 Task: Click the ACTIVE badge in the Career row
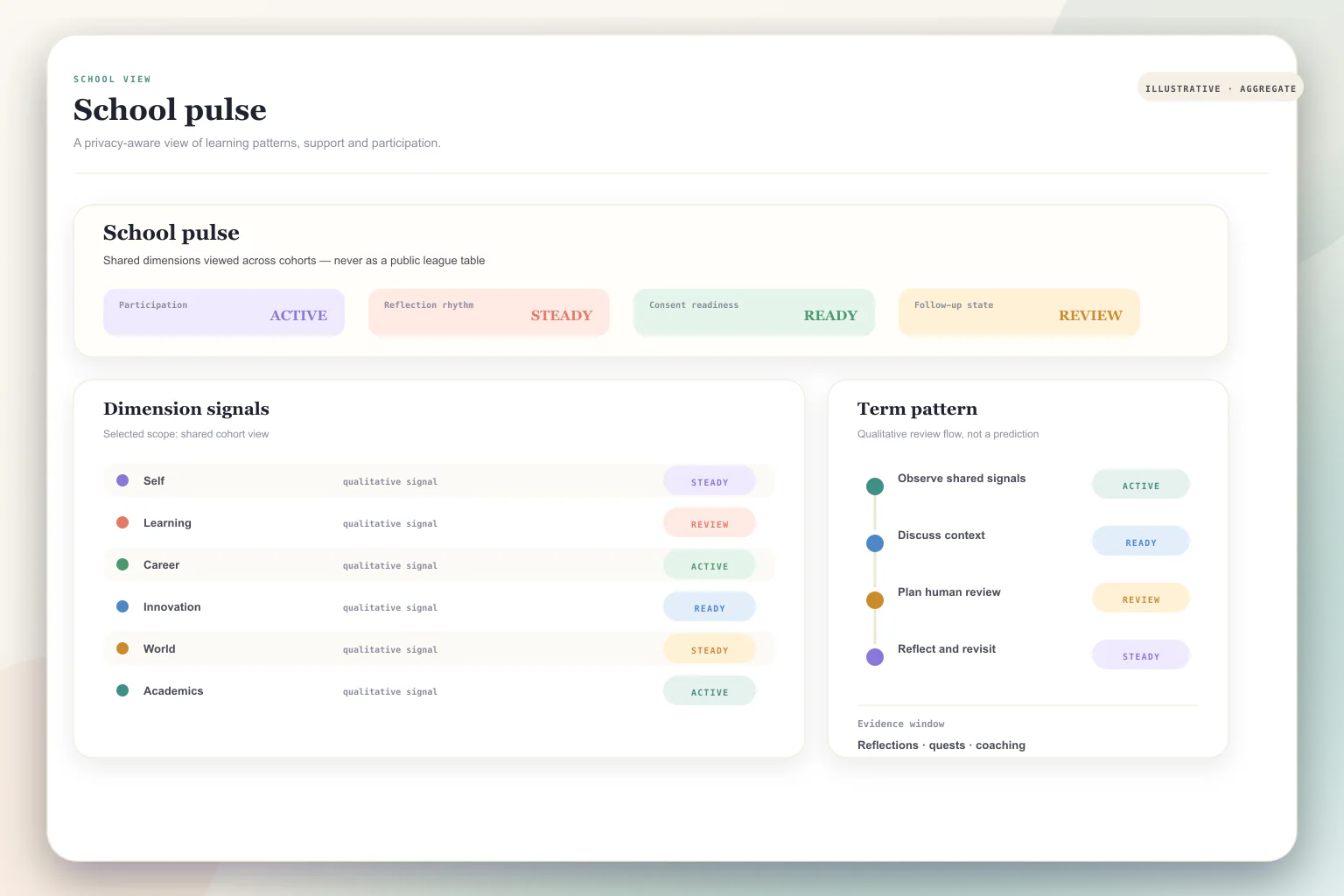click(x=710, y=565)
